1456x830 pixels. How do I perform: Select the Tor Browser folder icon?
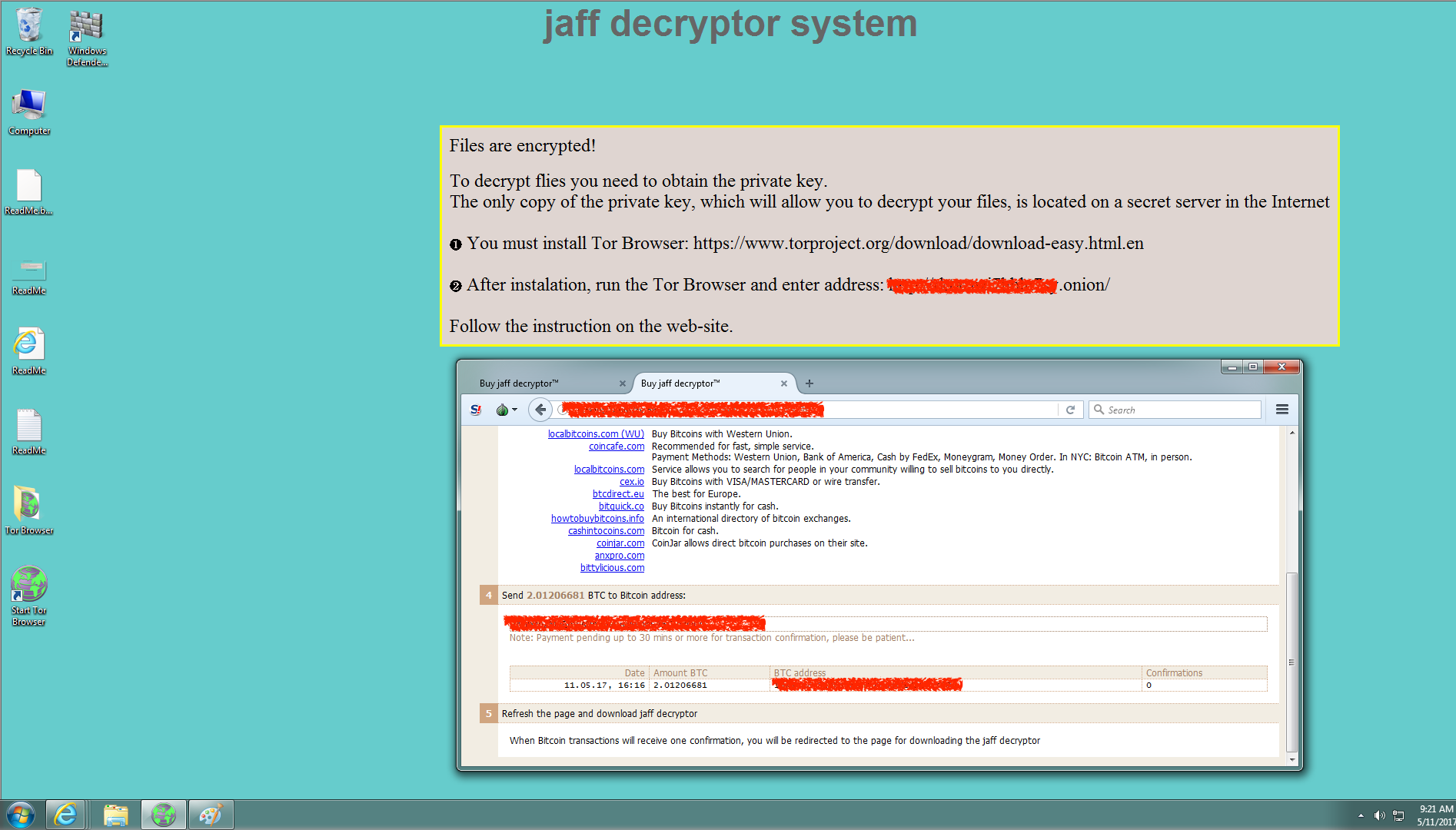pos(29,510)
